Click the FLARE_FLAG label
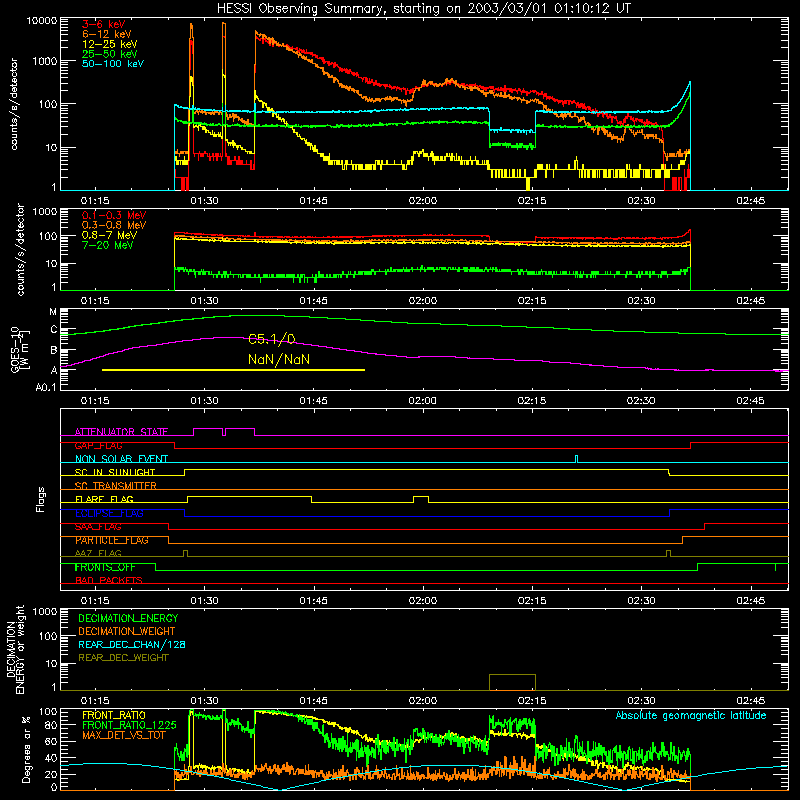 coord(104,499)
